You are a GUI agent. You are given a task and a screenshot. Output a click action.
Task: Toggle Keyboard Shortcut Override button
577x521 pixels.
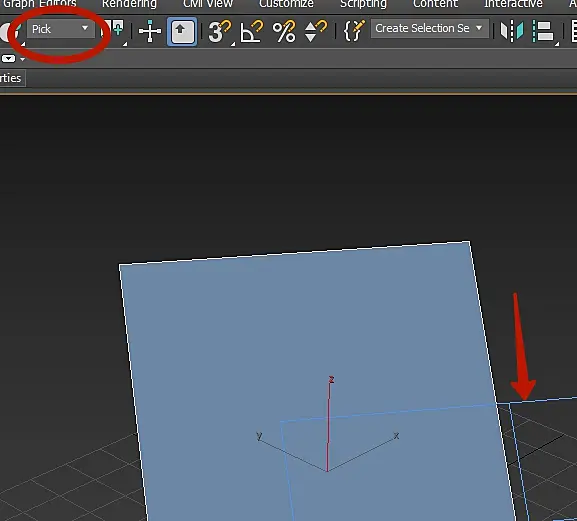(182, 32)
